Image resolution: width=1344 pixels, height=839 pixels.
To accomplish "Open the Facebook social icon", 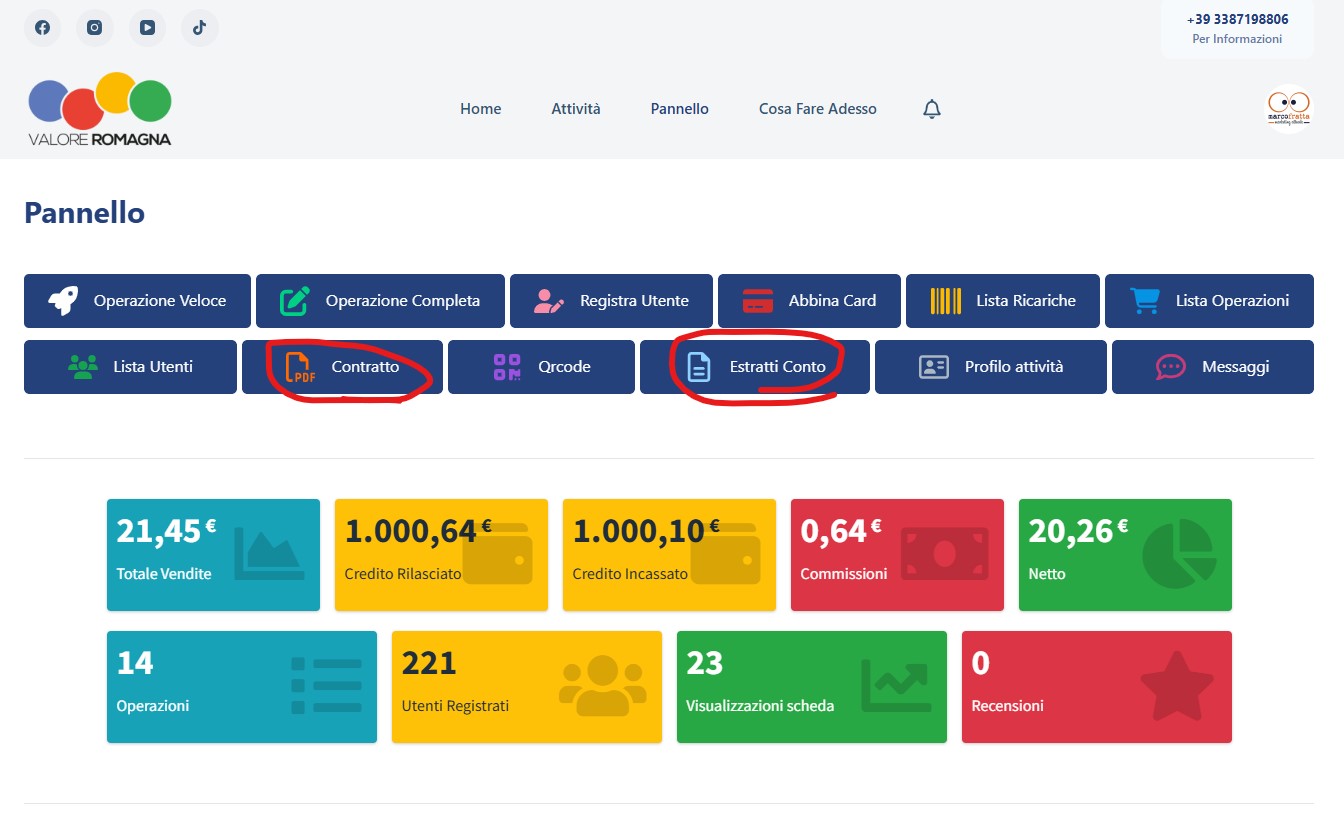I will point(43,28).
